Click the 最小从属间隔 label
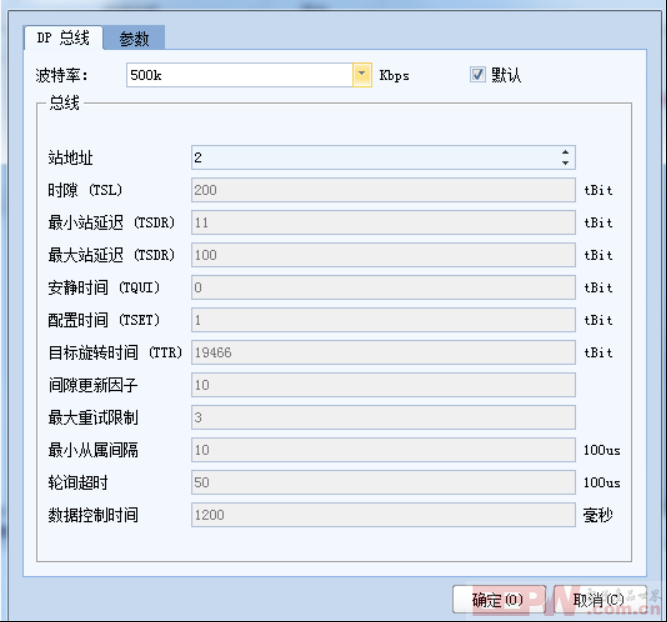 [x=93, y=450]
